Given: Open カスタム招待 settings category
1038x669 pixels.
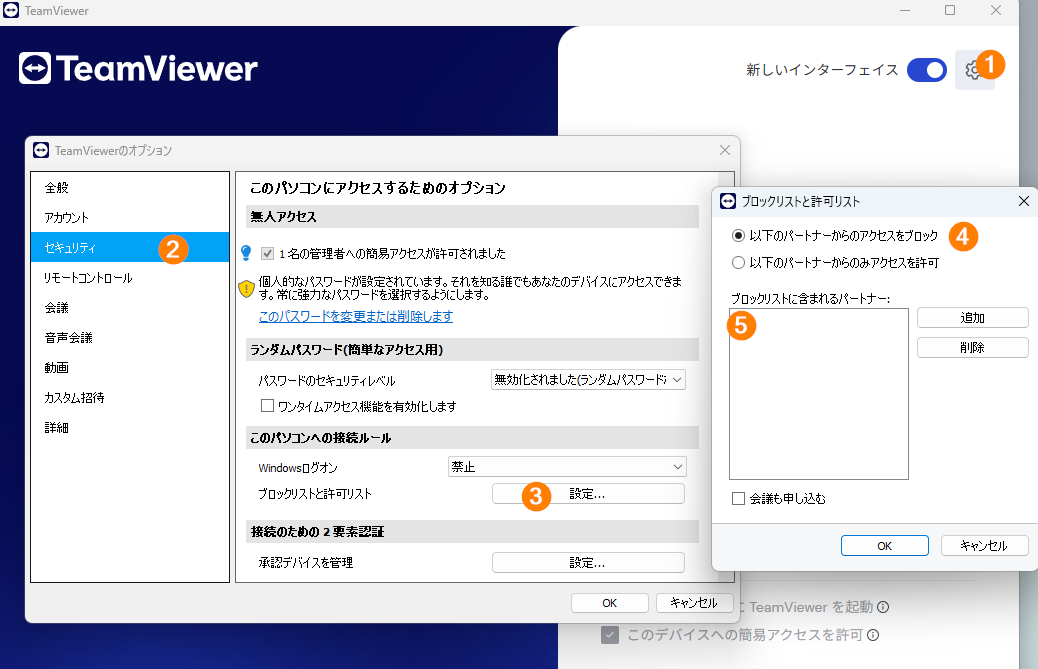Looking at the screenshot, I should point(130,398).
